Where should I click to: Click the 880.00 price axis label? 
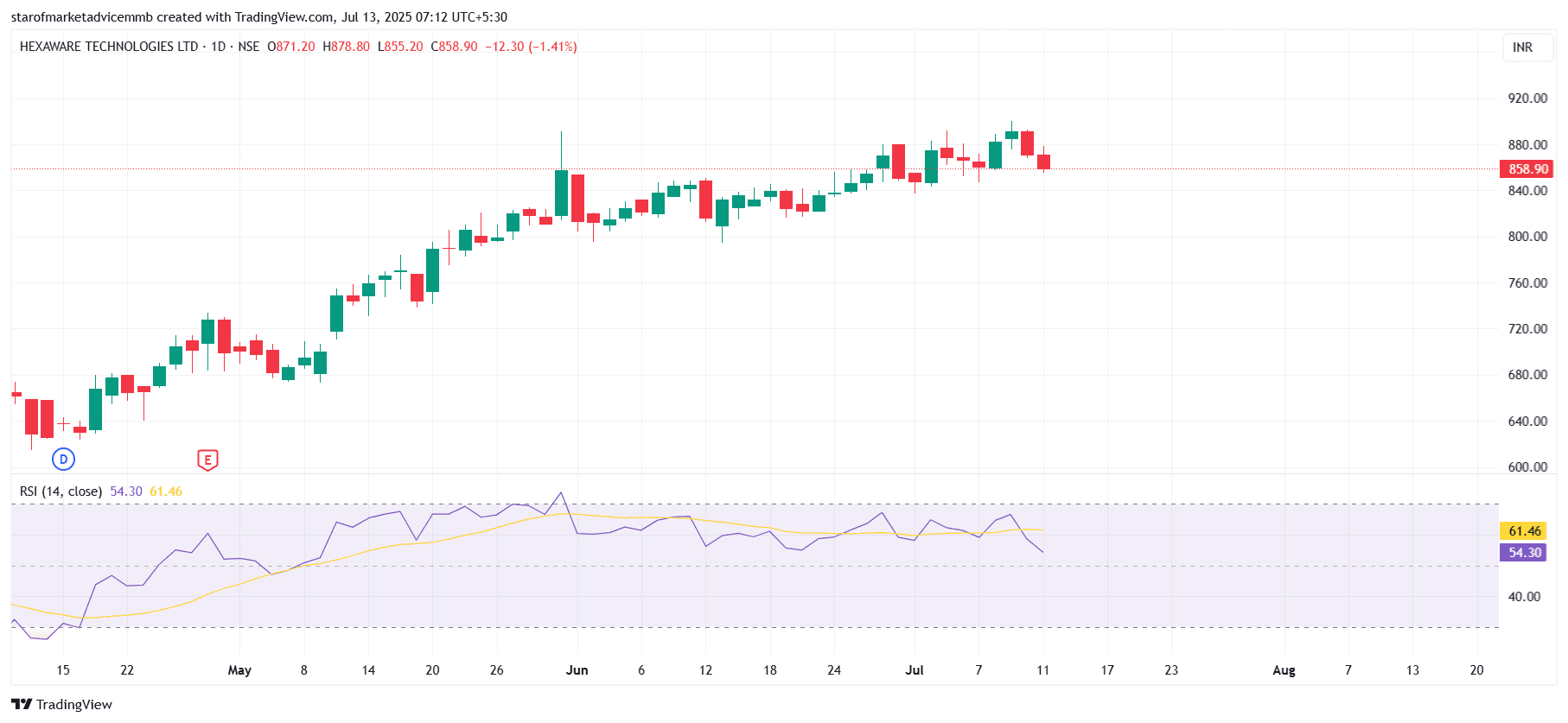(1527, 145)
